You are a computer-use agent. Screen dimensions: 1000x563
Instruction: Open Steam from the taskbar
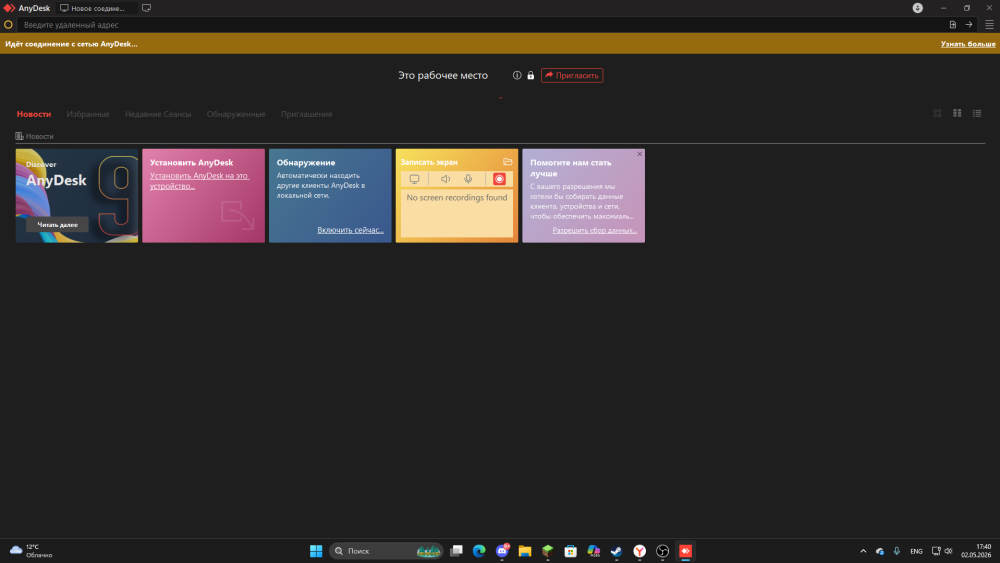coord(617,551)
